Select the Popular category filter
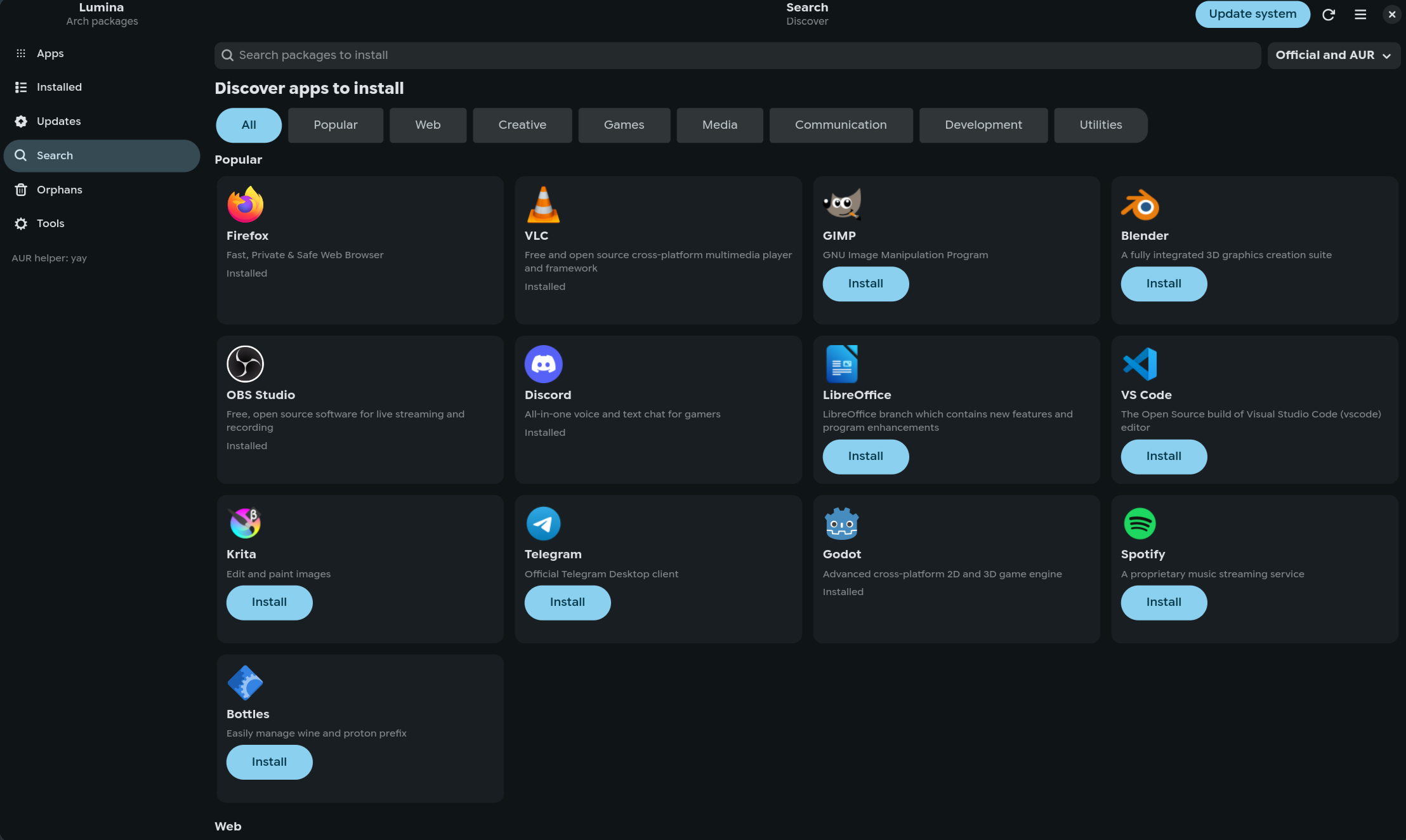 336,125
